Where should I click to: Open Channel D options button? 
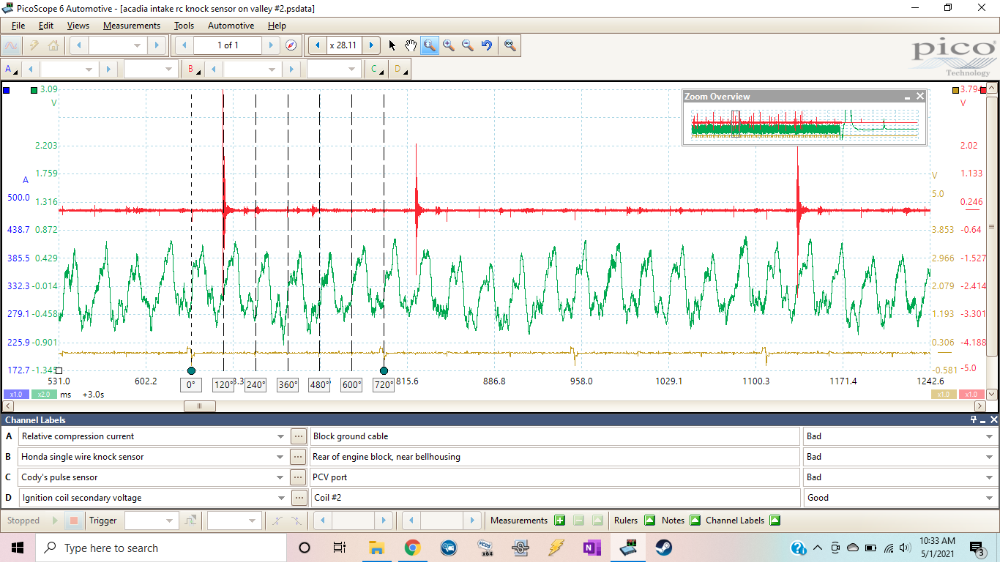(401, 69)
